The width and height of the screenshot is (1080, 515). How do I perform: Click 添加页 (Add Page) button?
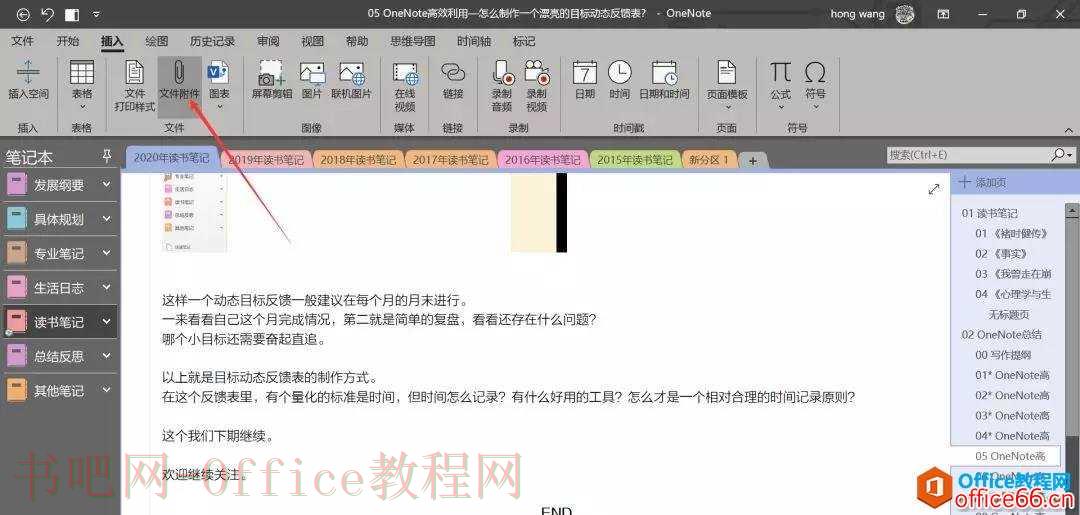click(983, 182)
